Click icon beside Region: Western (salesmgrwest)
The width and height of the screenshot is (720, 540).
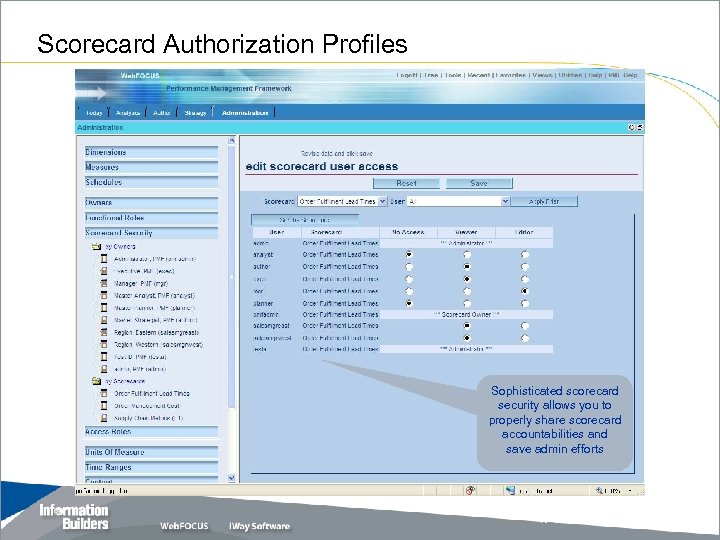pyautogui.click(x=104, y=344)
